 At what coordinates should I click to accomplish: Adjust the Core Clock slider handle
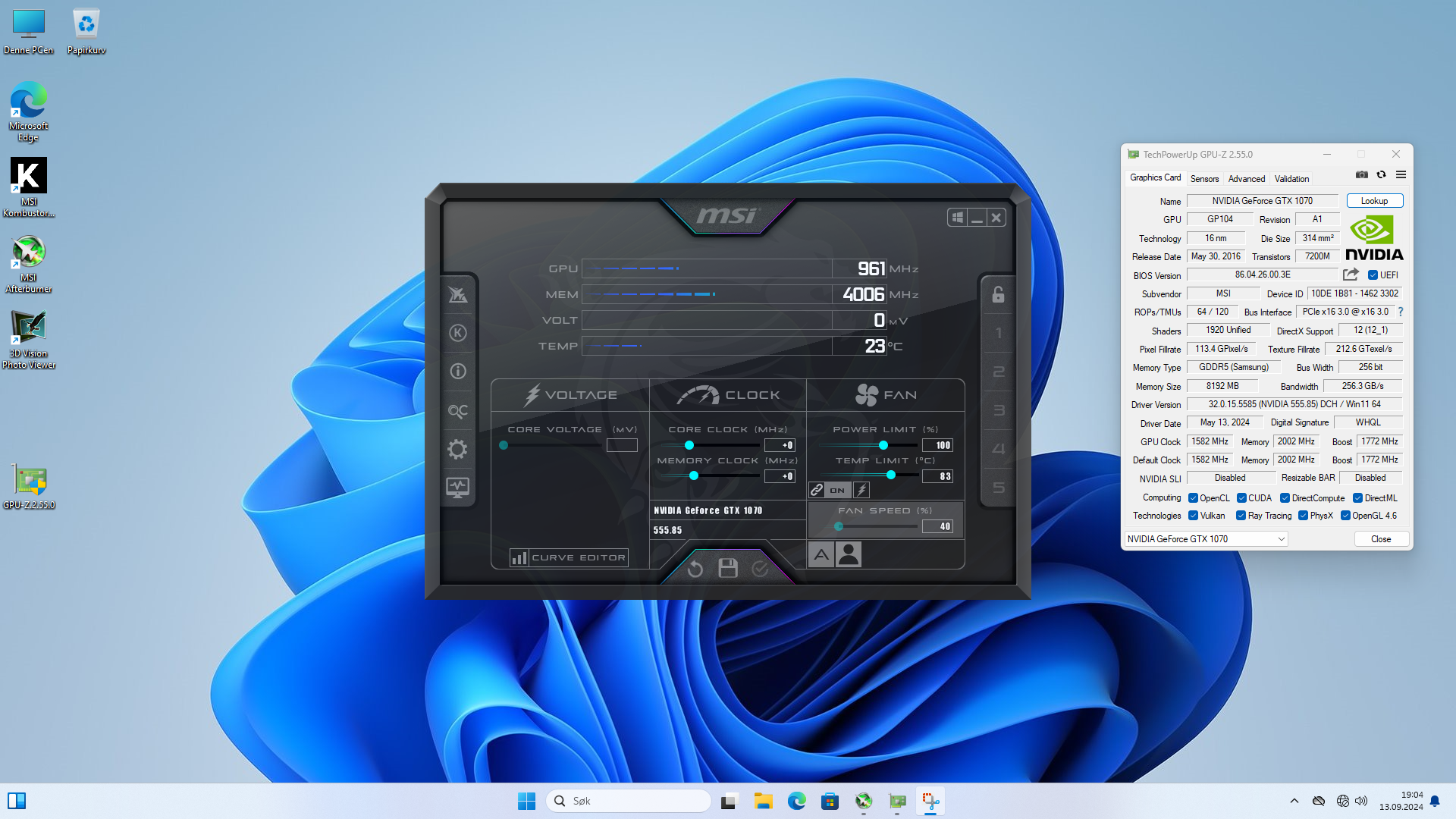point(689,445)
